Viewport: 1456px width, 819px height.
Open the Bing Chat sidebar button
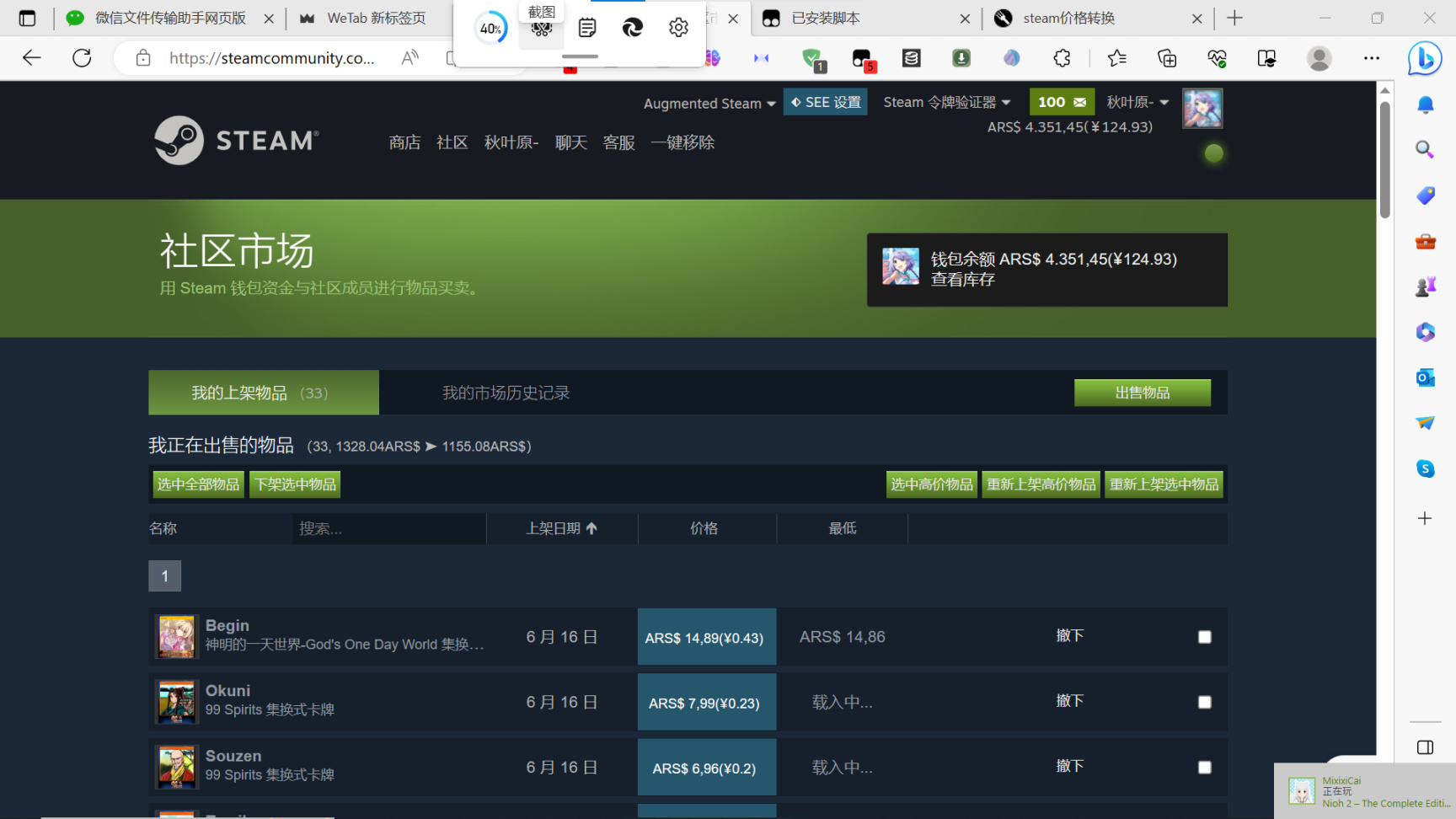pos(1425,58)
